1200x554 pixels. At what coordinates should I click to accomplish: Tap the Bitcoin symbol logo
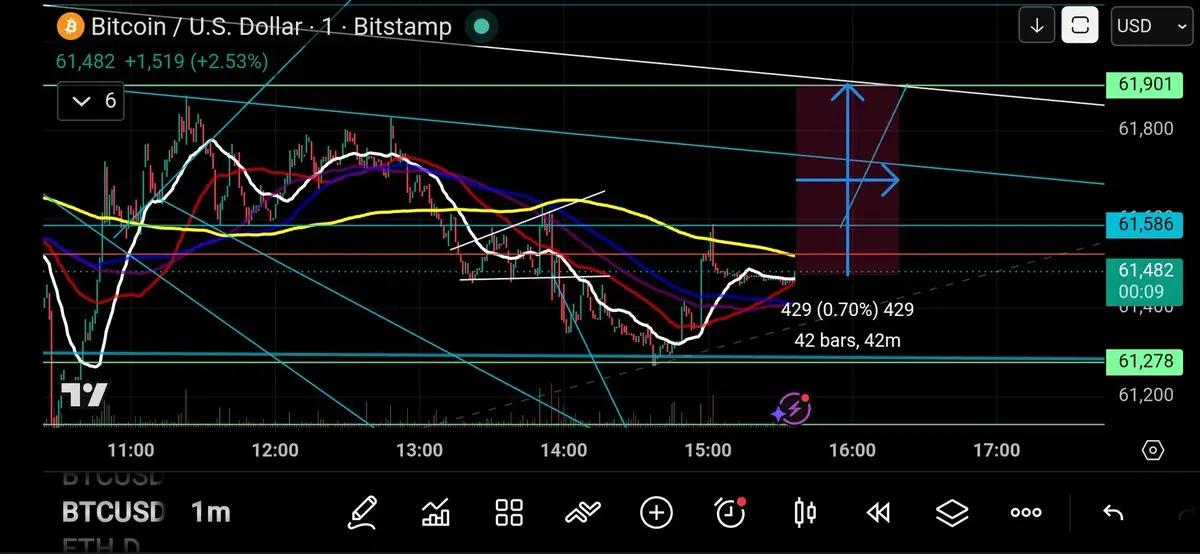69,26
